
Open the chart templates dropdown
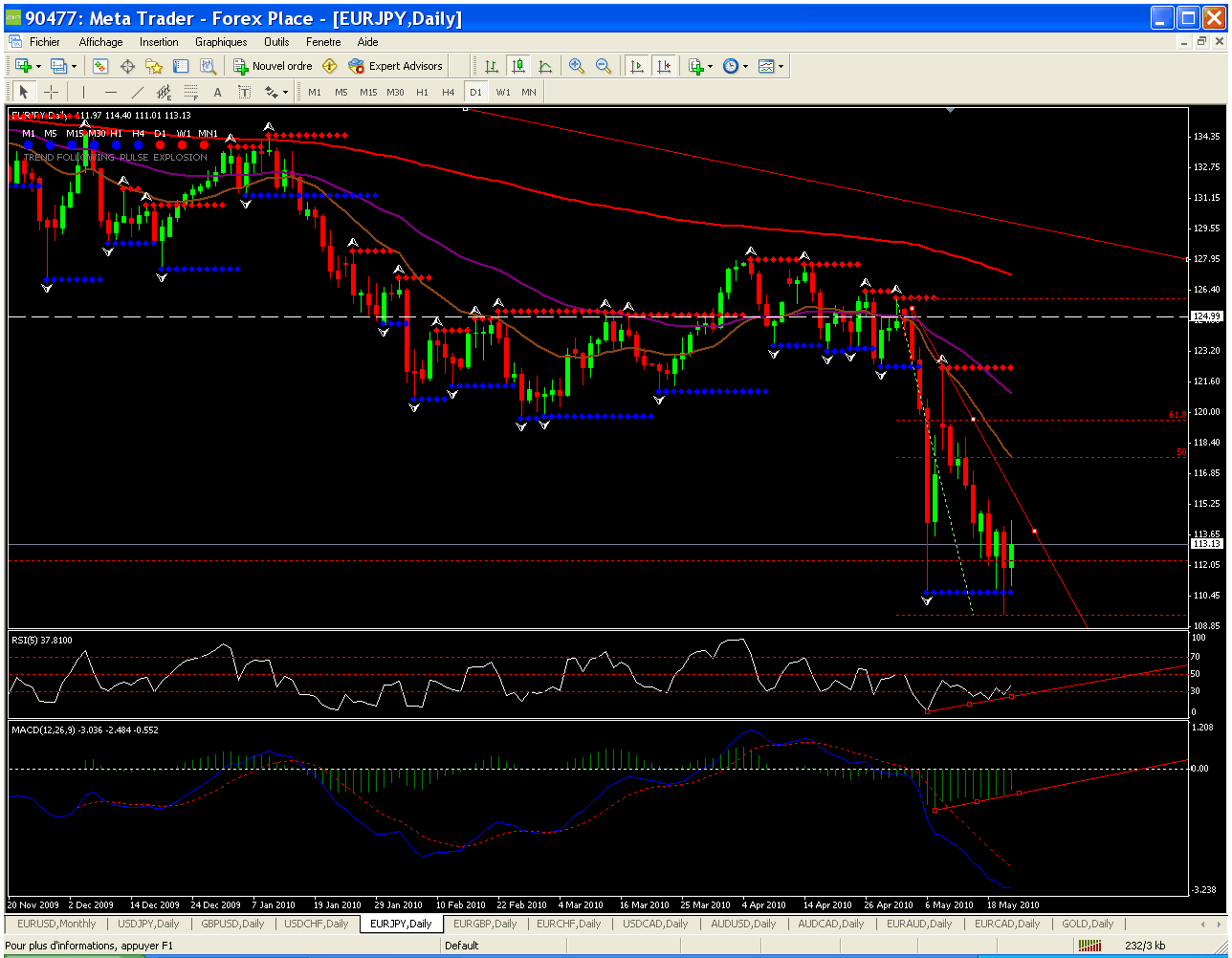click(781, 66)
